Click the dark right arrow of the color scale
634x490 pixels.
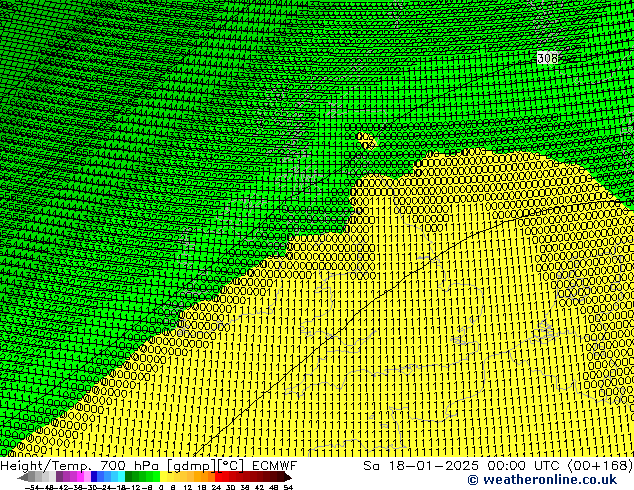[x=287, y=477]
